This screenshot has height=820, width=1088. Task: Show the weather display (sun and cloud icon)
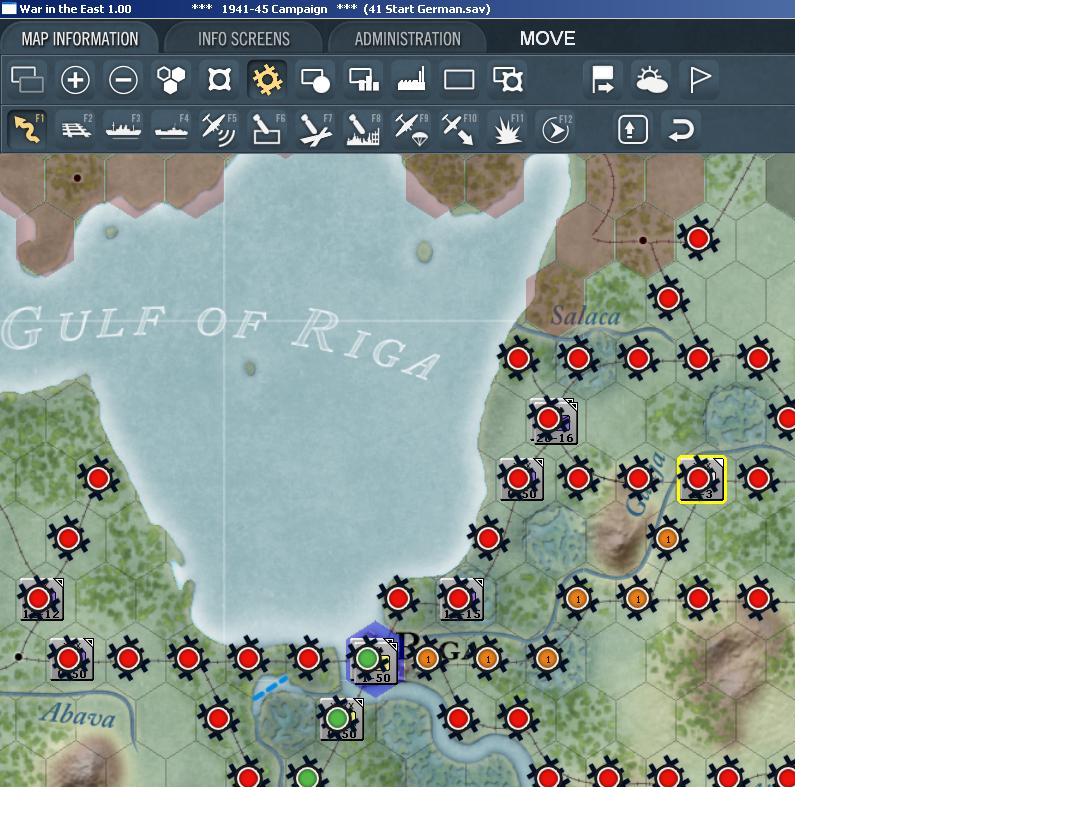(651, 79)
